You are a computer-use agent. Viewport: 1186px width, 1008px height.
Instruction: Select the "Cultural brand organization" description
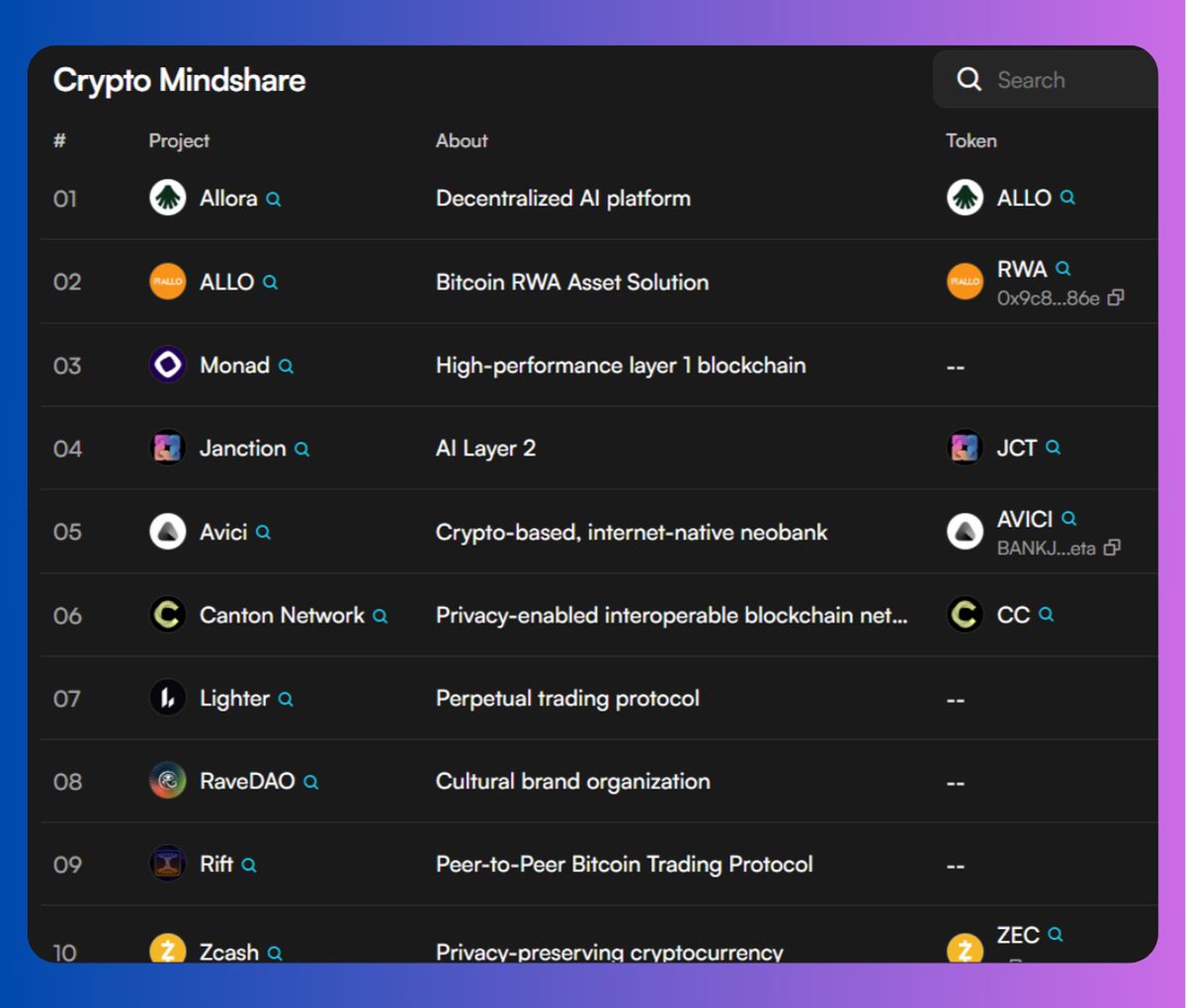pos(572,782)
